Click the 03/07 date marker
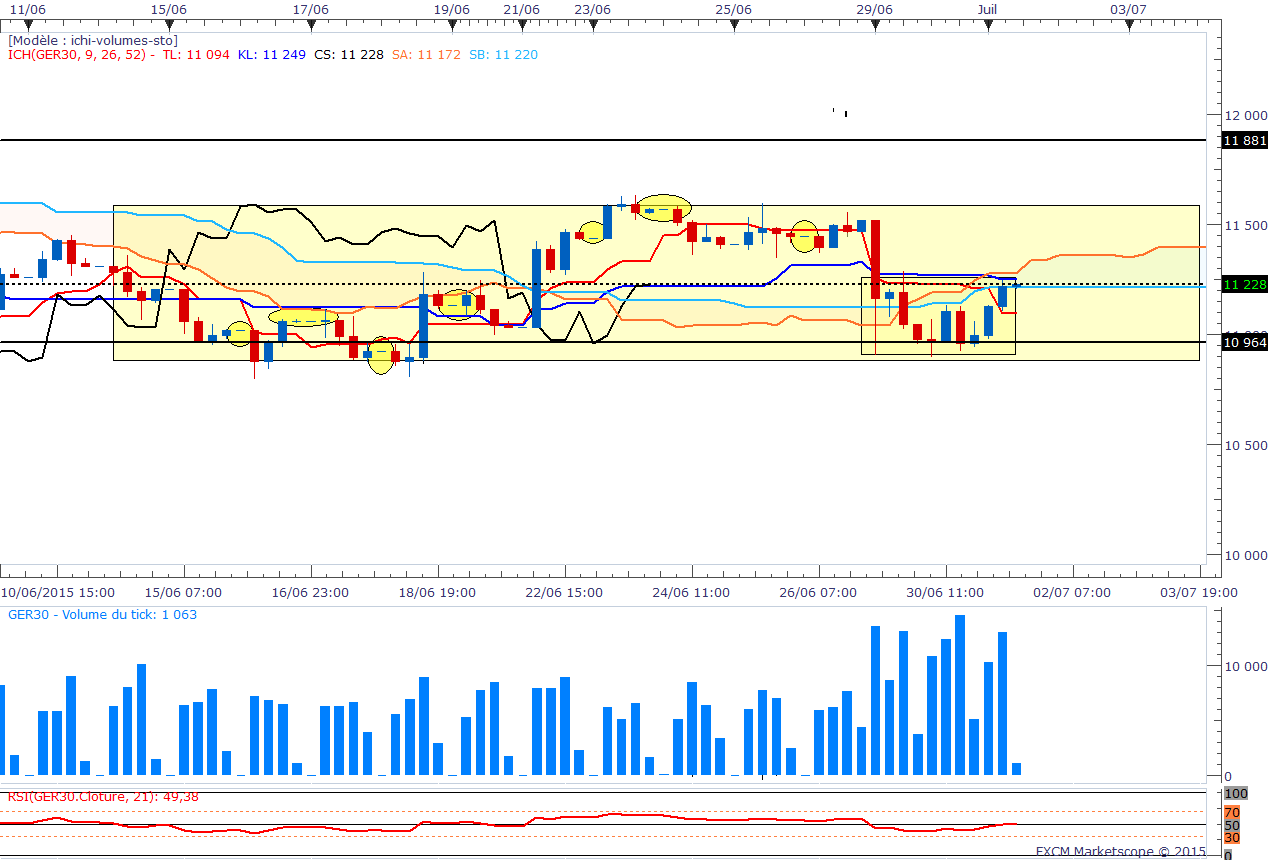 click(x=1128, y=9)
